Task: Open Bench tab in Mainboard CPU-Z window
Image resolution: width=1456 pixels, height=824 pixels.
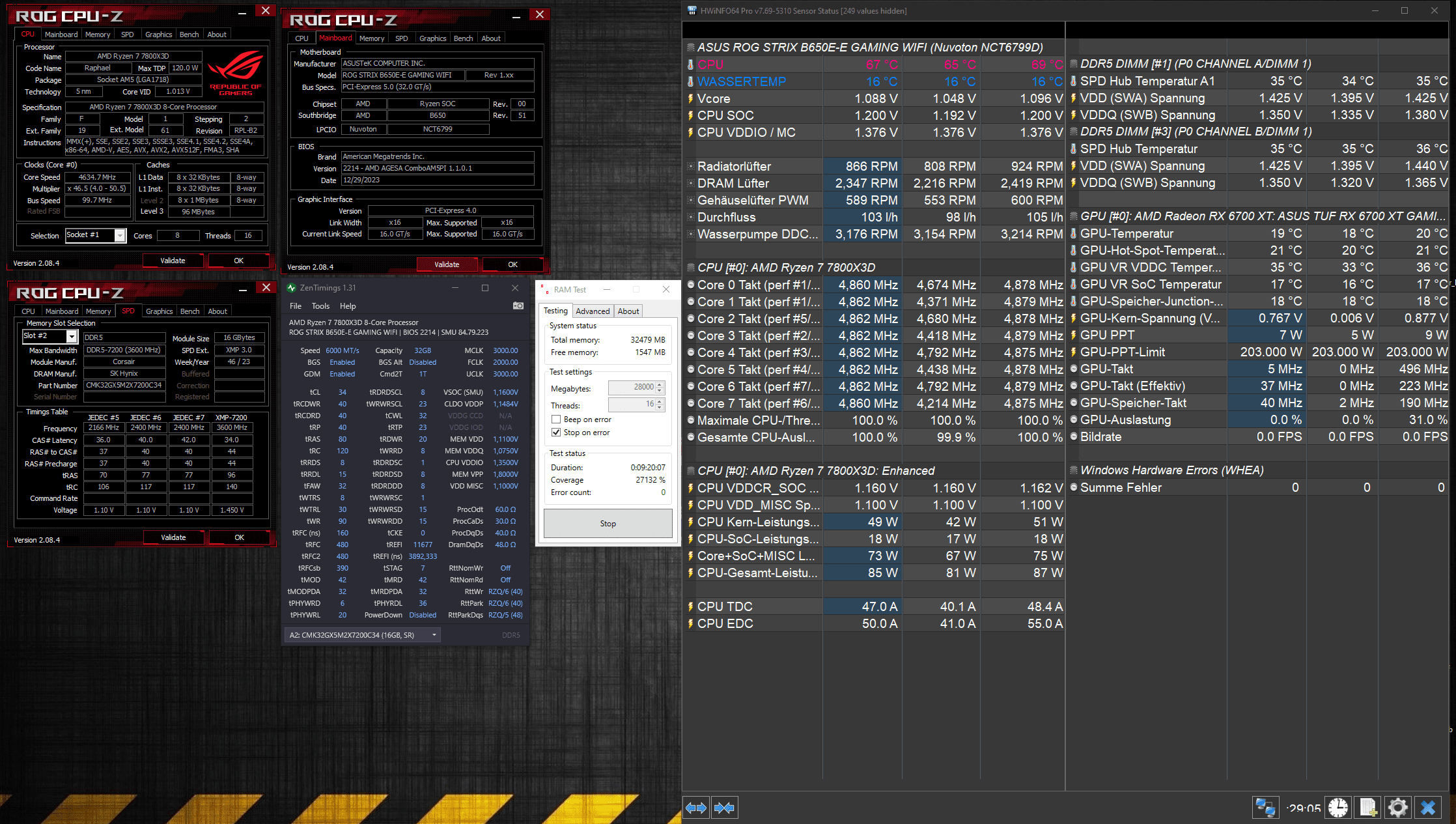Action: (463, 38)
